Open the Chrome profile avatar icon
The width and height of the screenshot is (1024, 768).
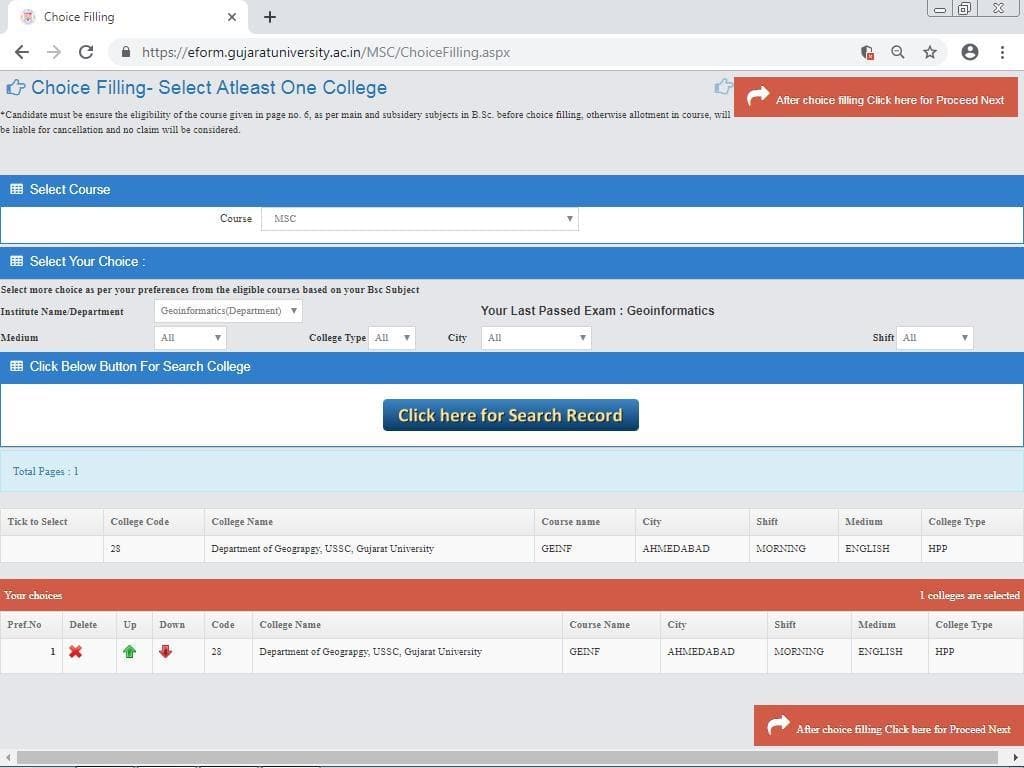(969, 51)
